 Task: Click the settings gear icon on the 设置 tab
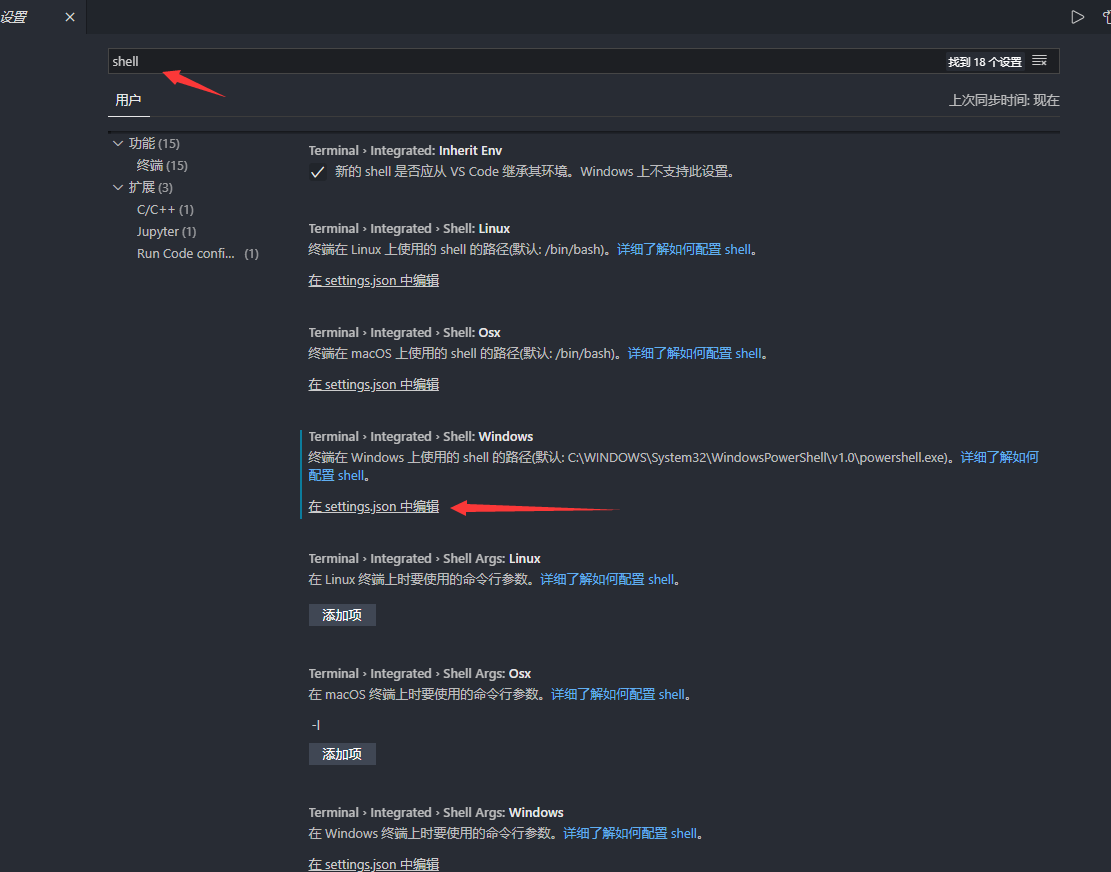coord(15,16)
